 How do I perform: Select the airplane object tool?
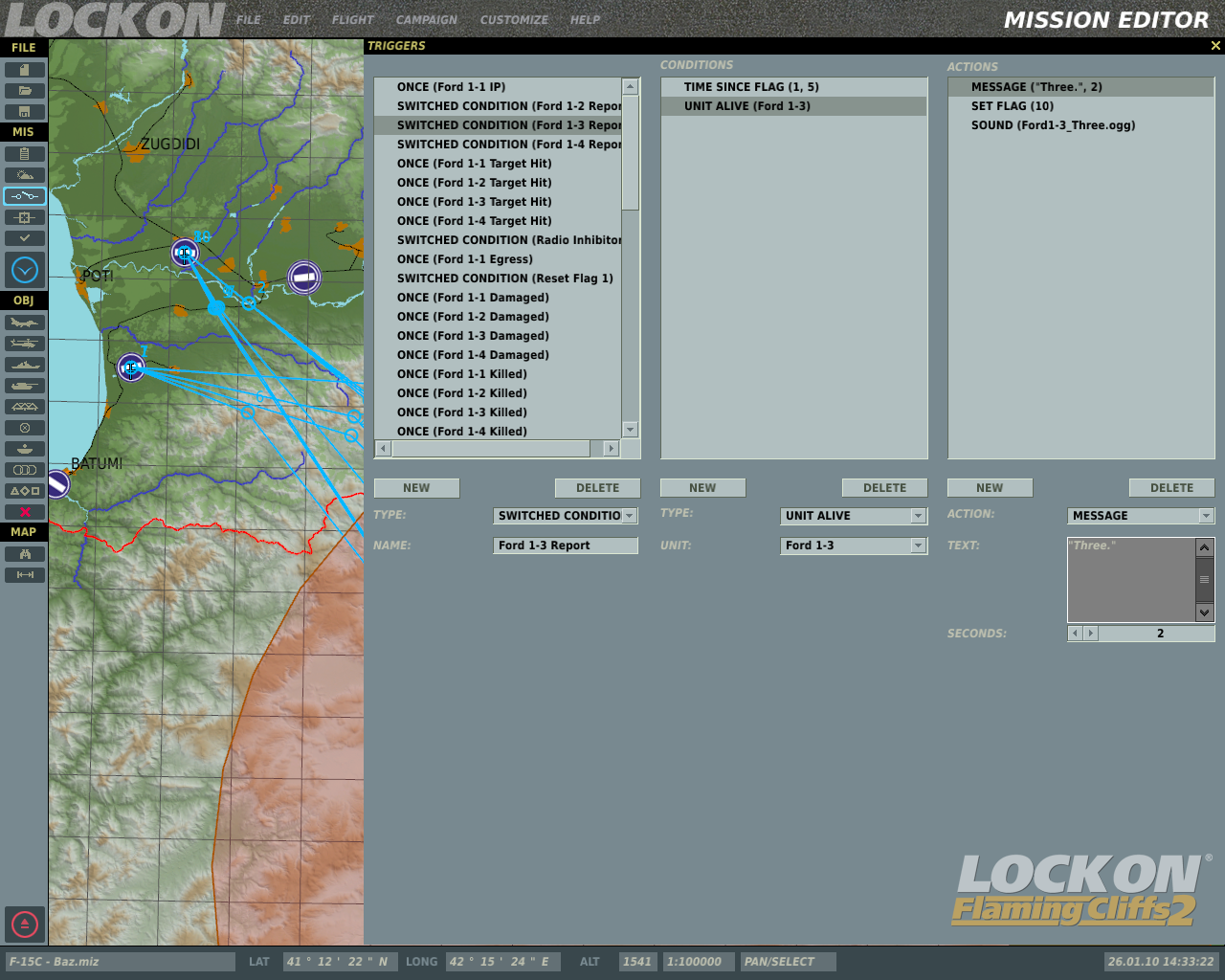[x=25, y=323]
